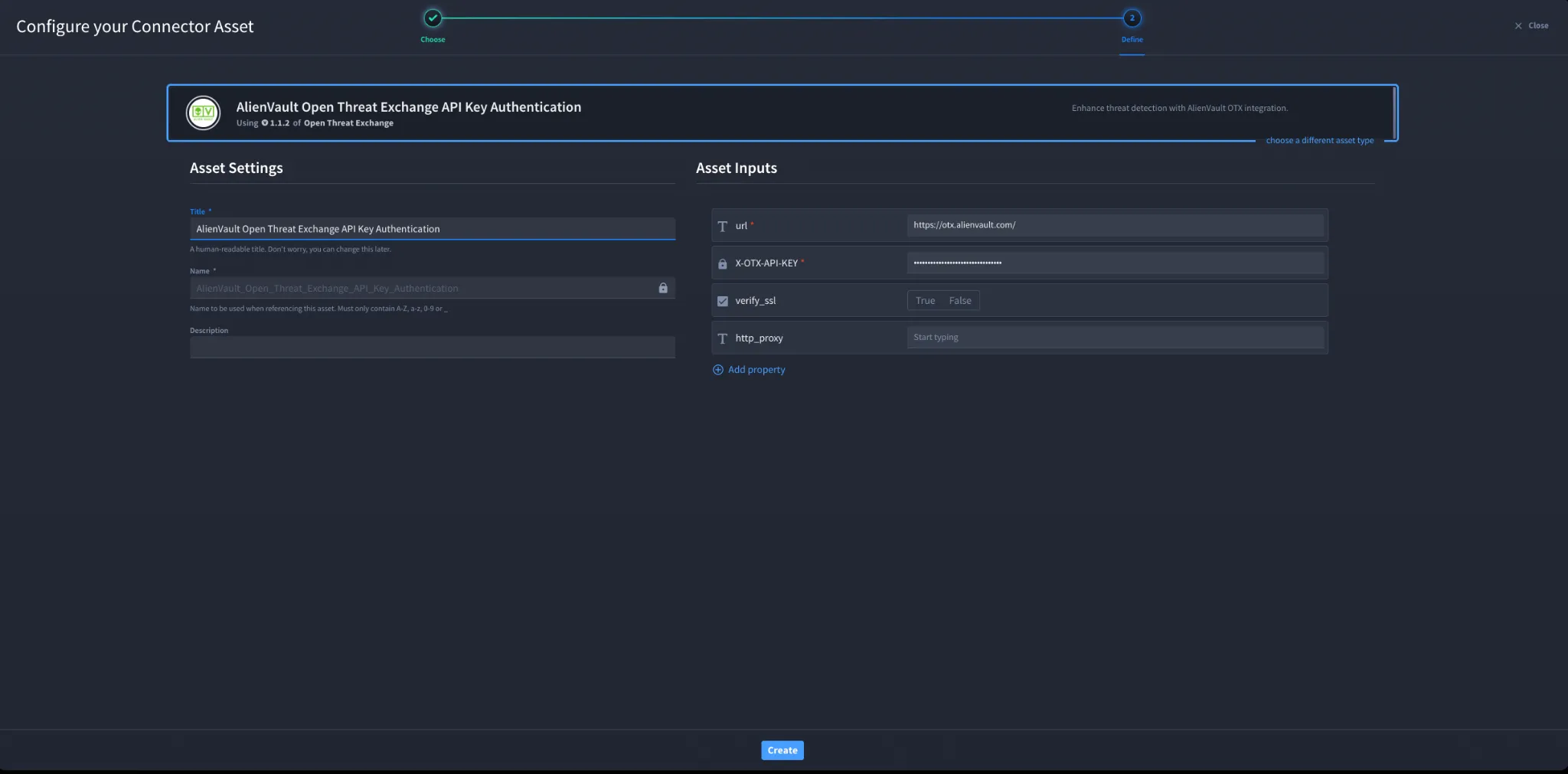Screen dimensions: 1568x774
Task: Focus the Title input field
Action: (433, 229)
